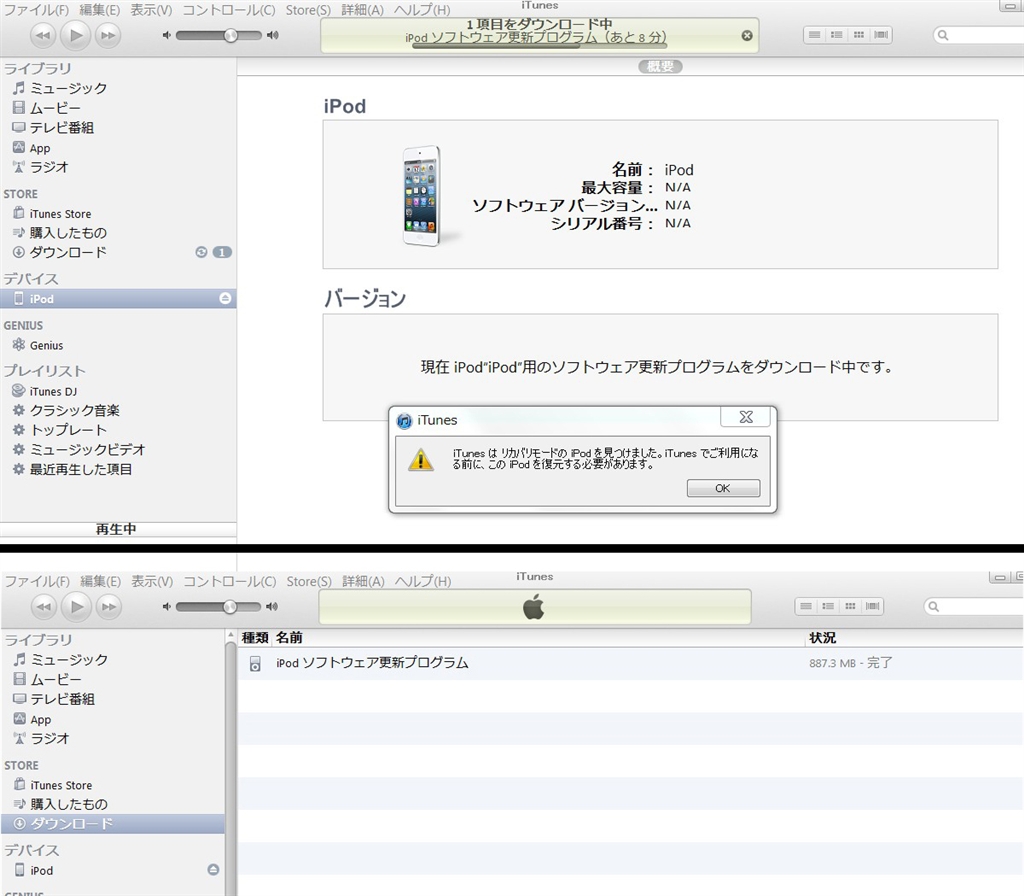Open 編集(E) menu in top window

coord(99,10)
